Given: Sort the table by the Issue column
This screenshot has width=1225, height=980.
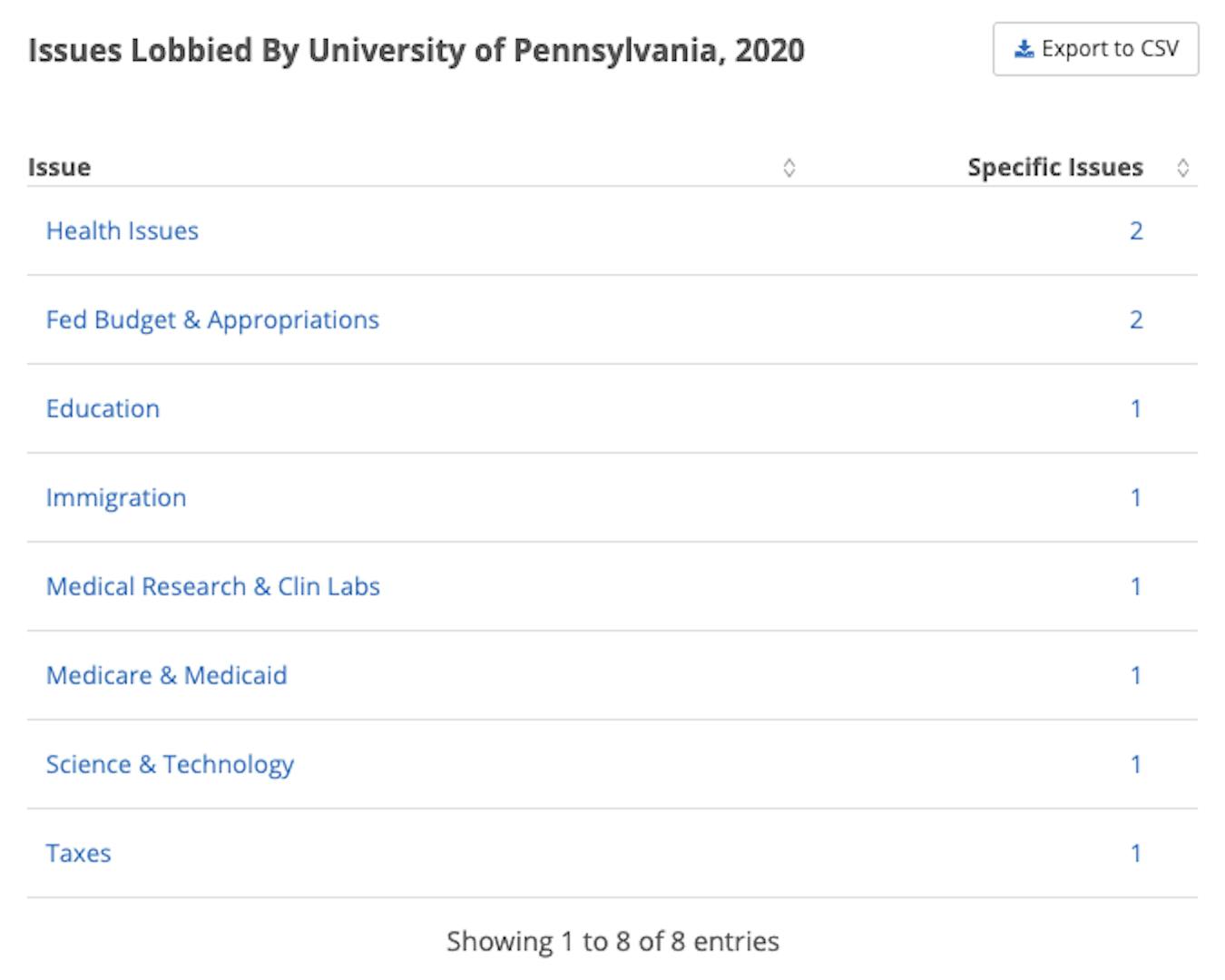Looking at the screenshot, I should coord(60,167).
